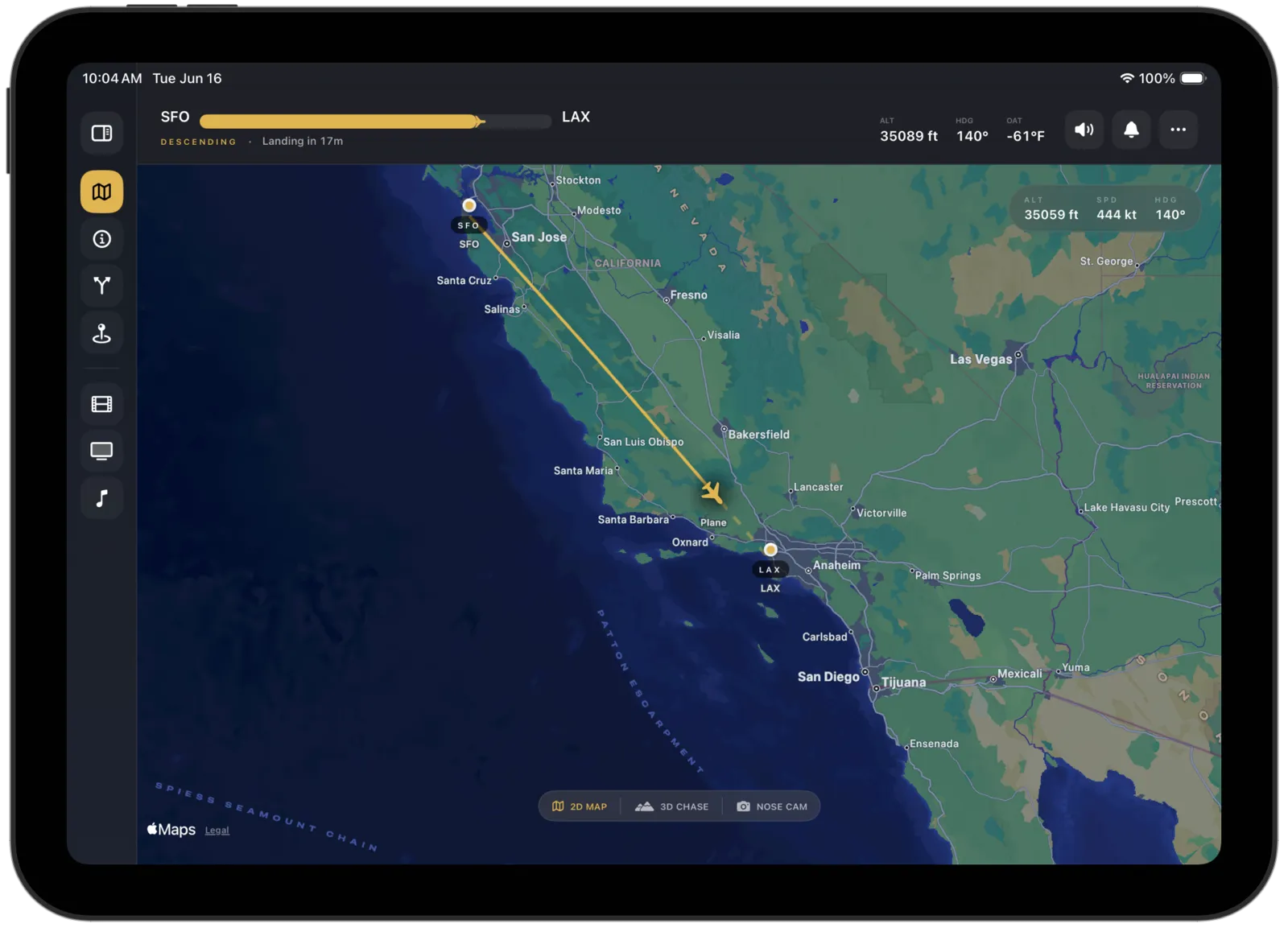This screenshot has width=1288, height=936.
Task: Click the San Jose map label
Action: (x=539, y=237)
